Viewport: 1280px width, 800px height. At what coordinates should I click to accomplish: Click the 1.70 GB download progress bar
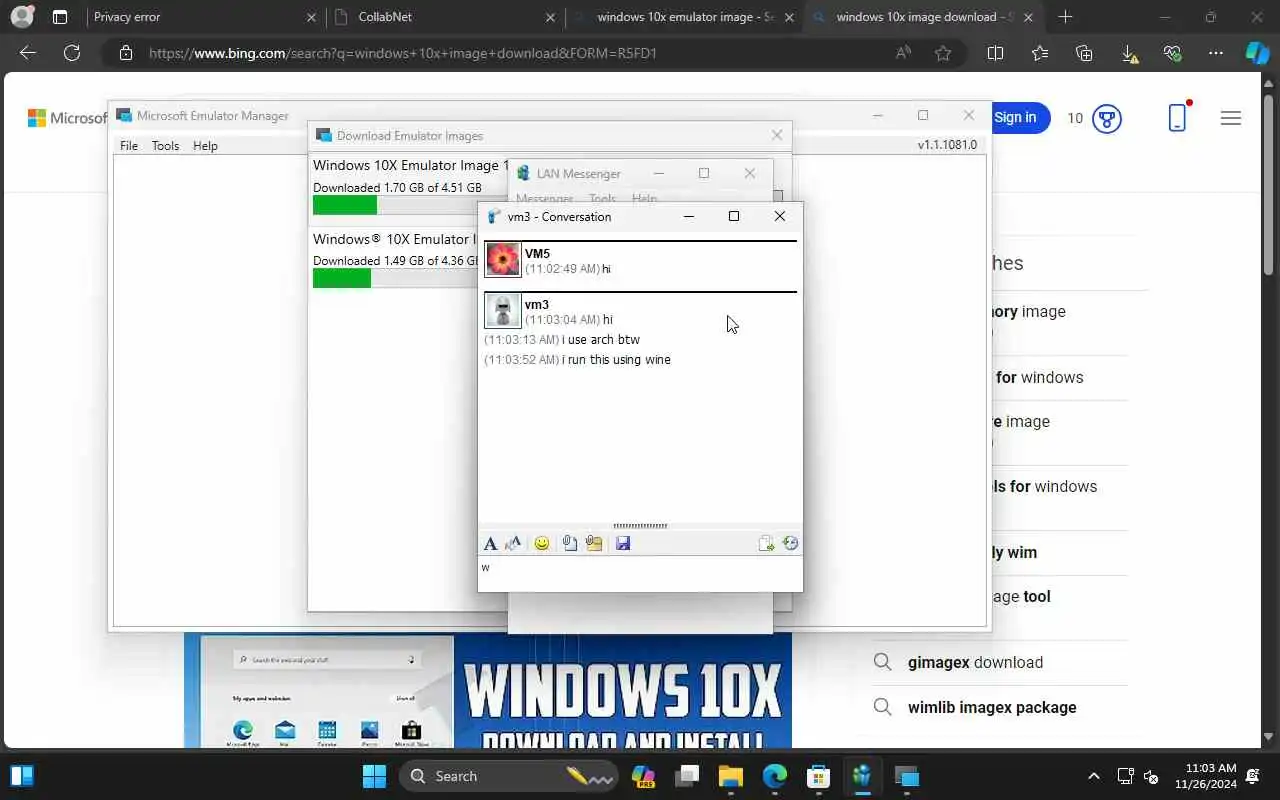(x=412, y=205)
